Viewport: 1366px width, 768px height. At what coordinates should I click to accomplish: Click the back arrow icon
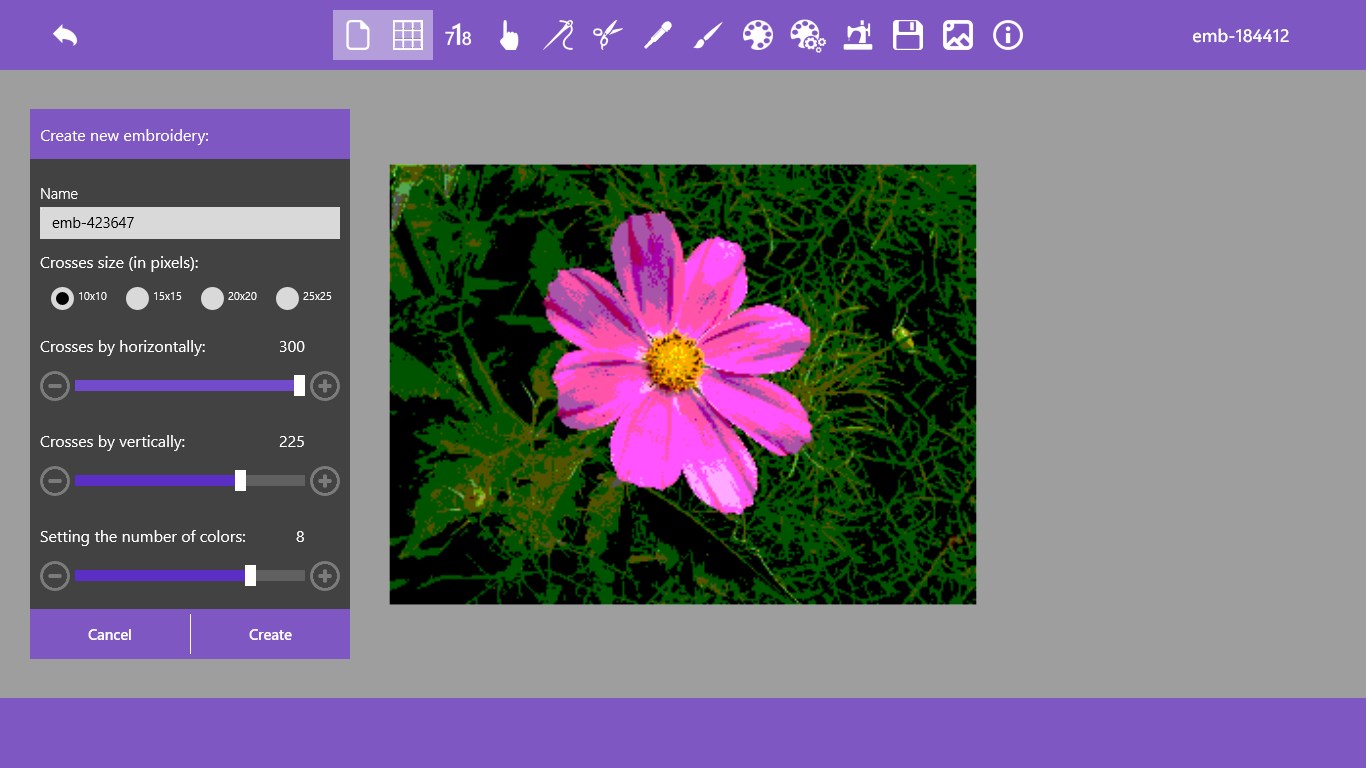[x=65, y=36]
